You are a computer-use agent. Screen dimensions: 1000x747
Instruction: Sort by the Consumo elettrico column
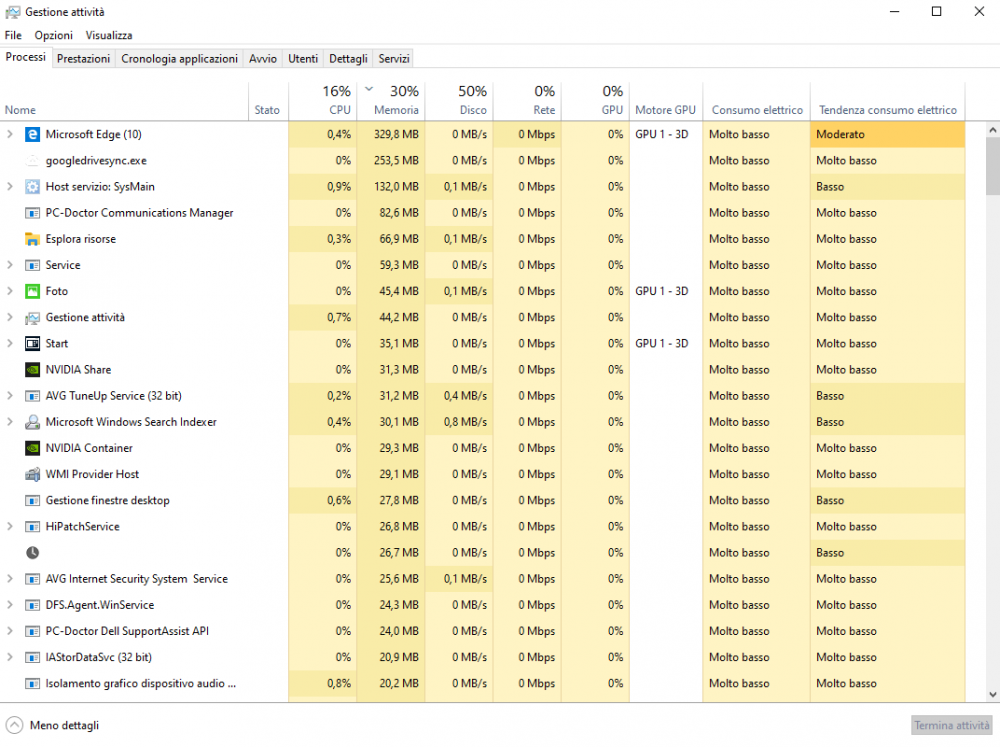pyautogui.click(x=757, y=101)
